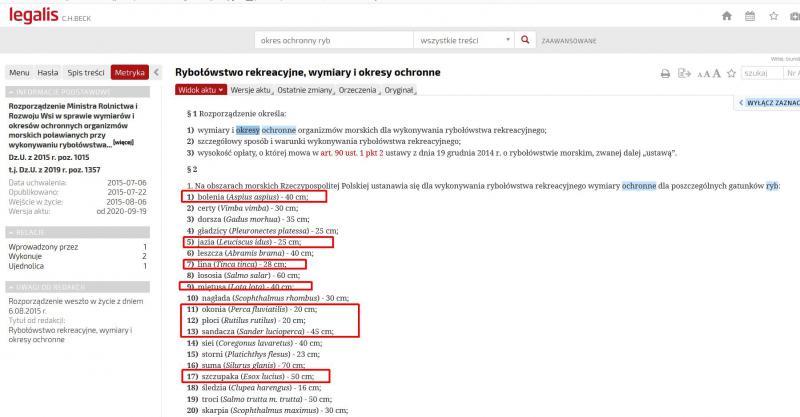
Task: Turn off highlighting via Wyłącz zaznaczenie
Action: click(x=768, y=102)
